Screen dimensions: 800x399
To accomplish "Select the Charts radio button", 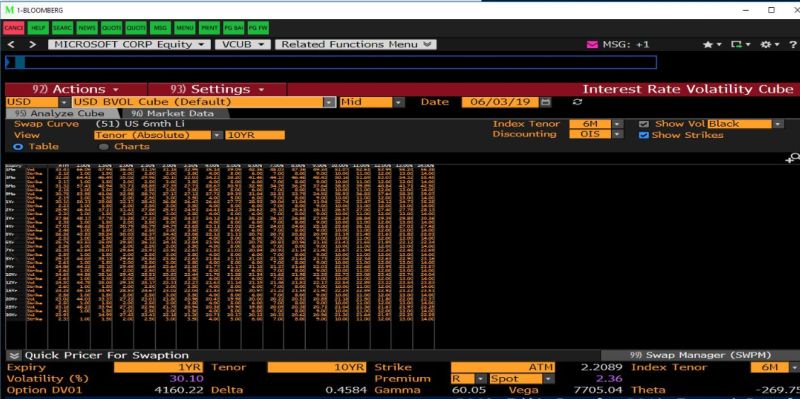I will click(x=104, y=147).
